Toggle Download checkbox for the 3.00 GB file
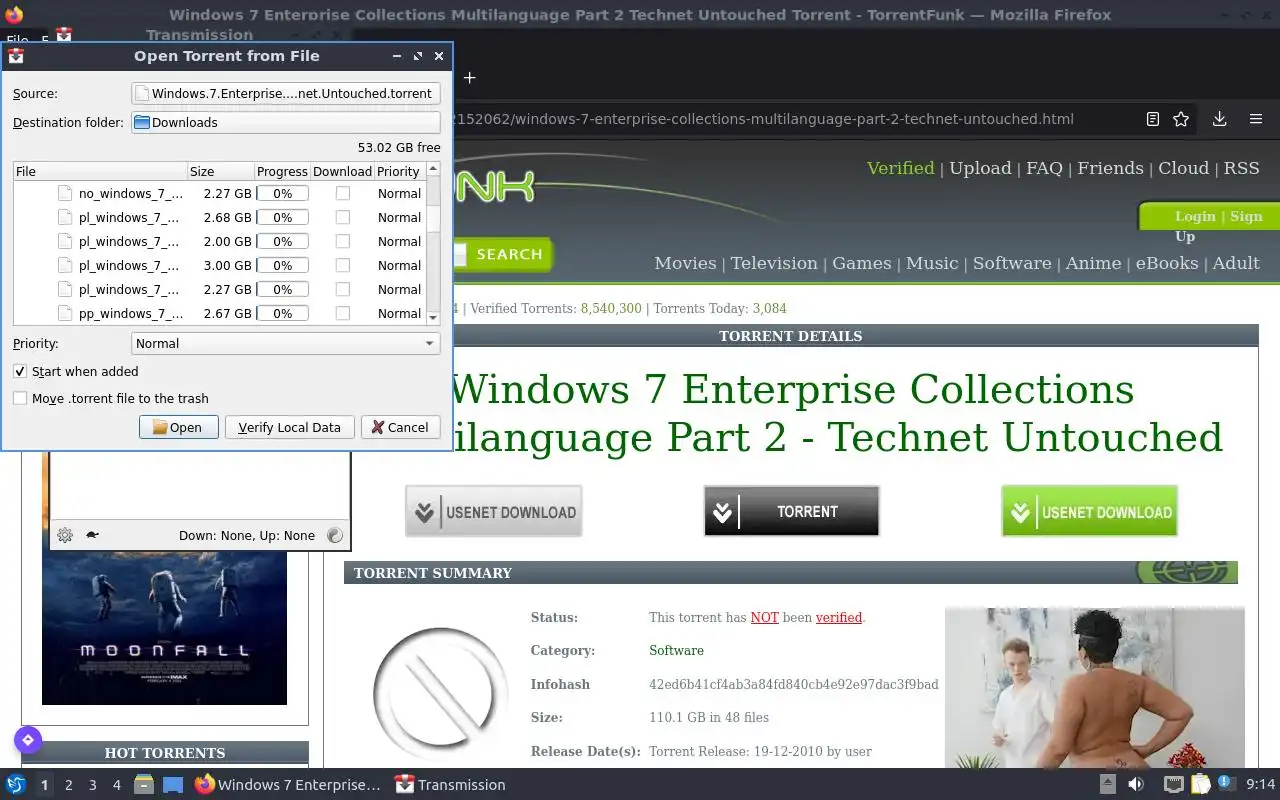The width and height of the screenshot is (1280, 800). pyautogui.click(x=343, y=265)
